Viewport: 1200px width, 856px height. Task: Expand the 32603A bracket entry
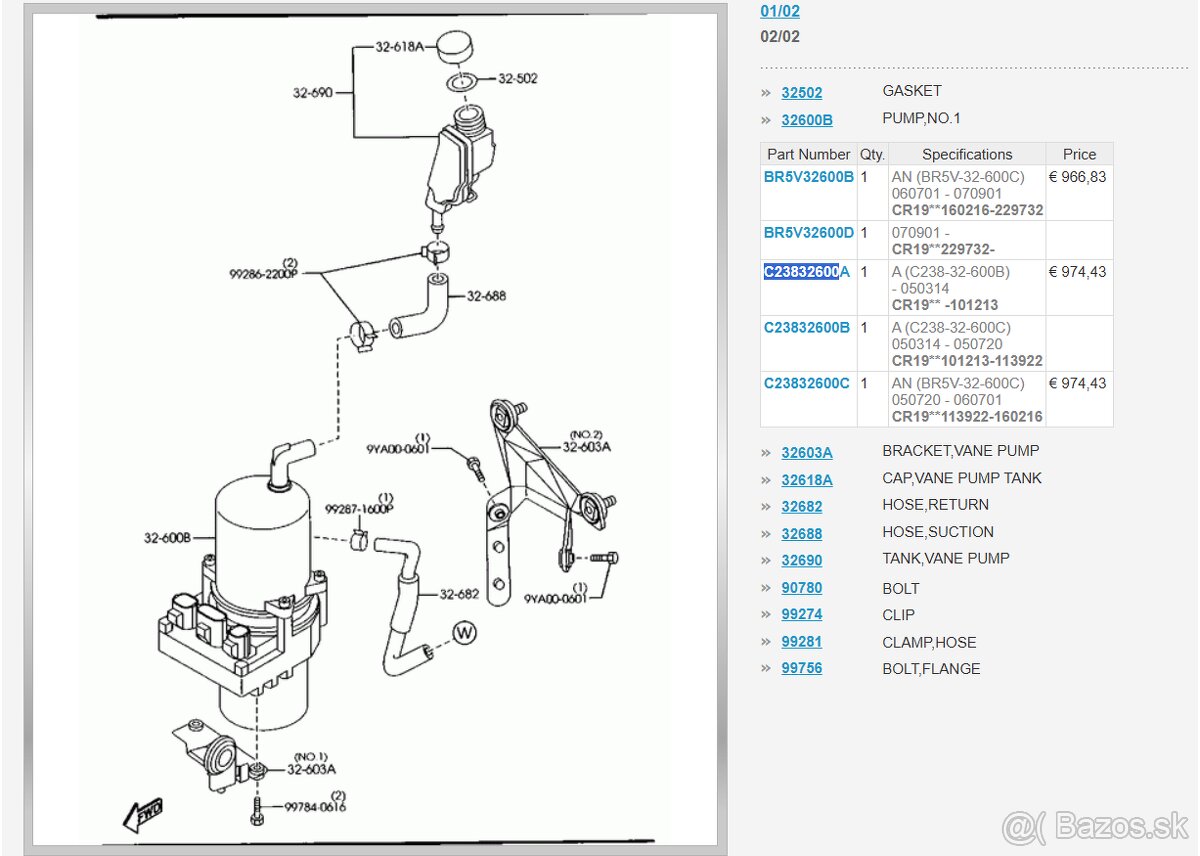806,453
